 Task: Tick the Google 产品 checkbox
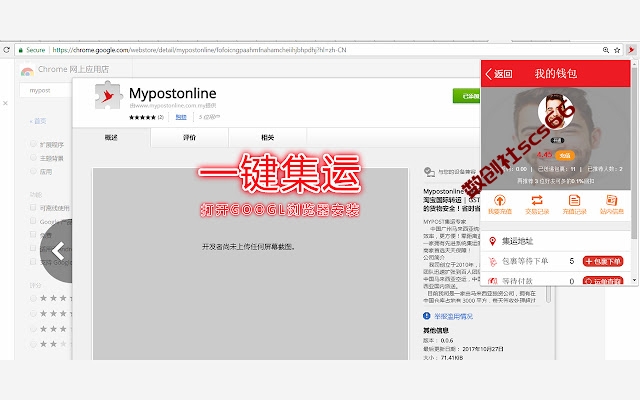(x=33, y=221)
